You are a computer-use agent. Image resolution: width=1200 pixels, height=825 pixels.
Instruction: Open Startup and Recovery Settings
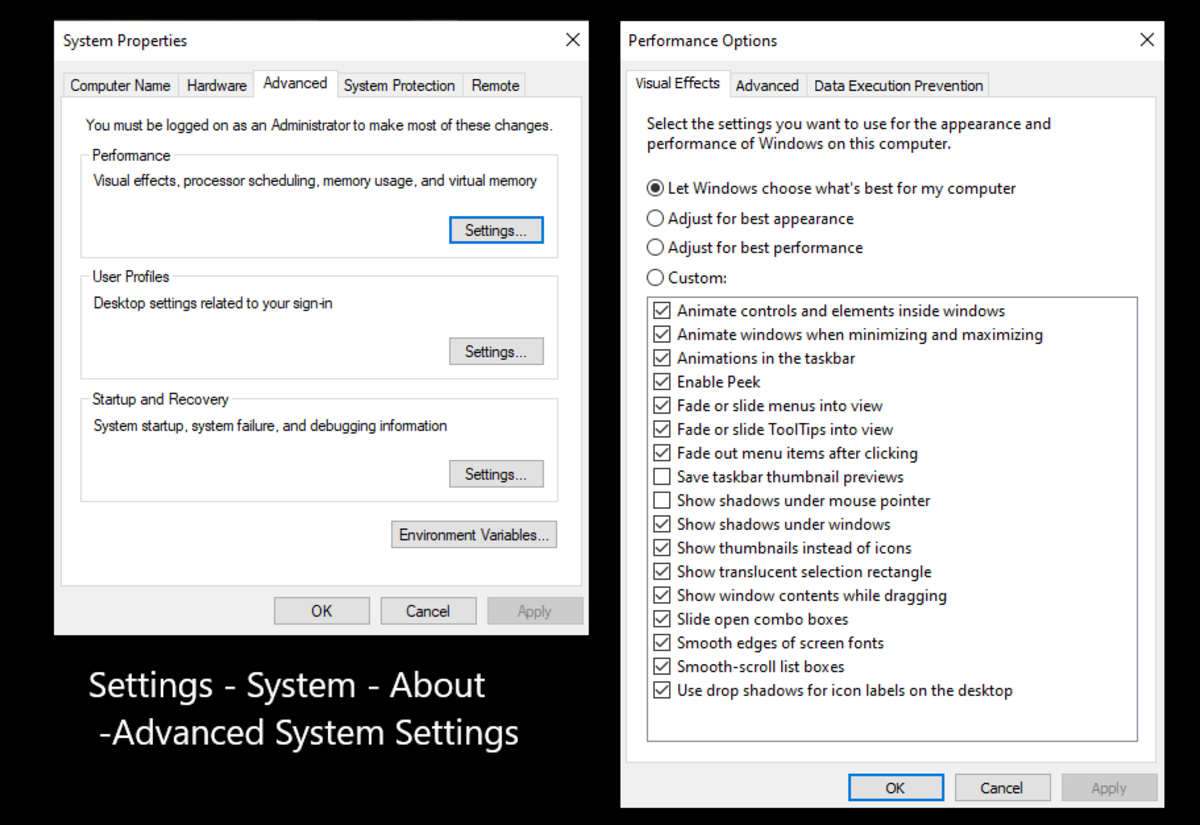(x=496, y=473)
